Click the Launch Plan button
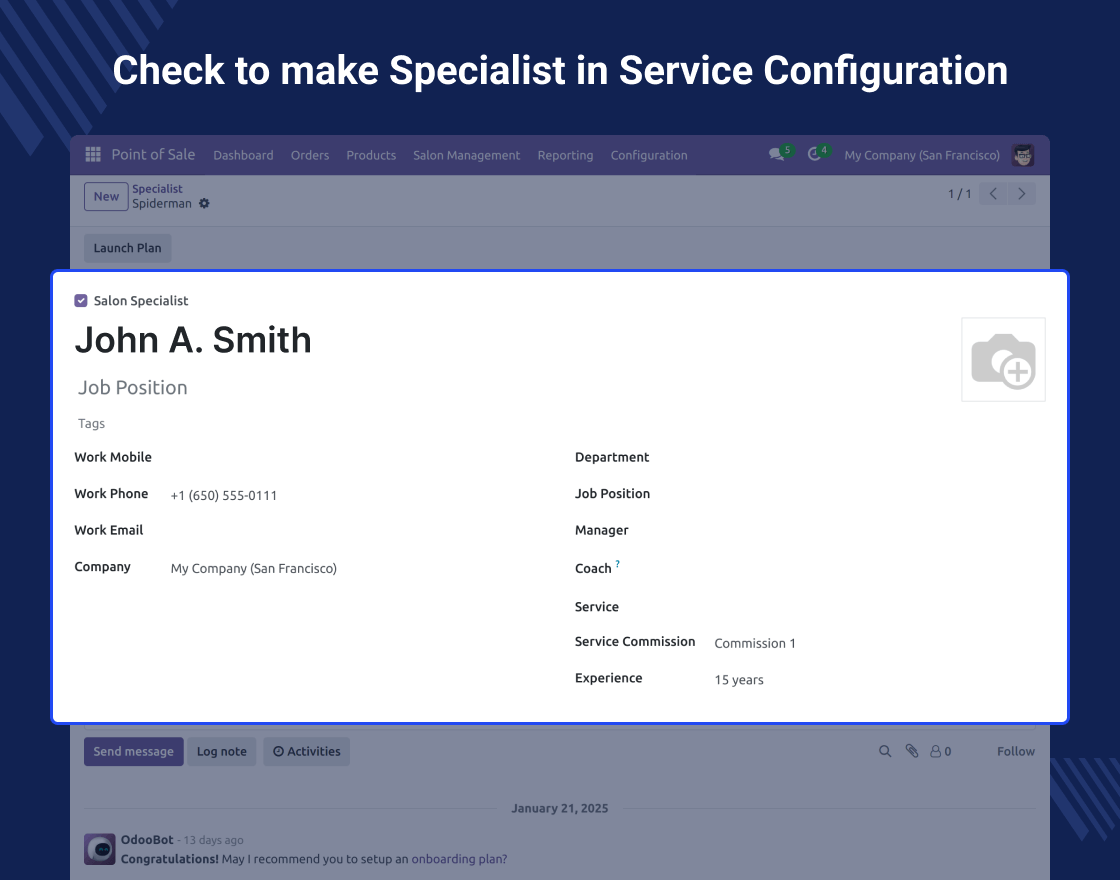1120x880 pixels. pos(128,248)
